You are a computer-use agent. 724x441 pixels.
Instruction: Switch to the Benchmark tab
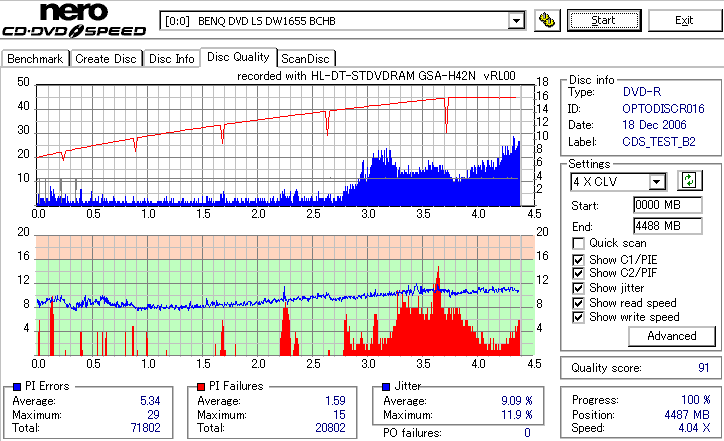(35, 59)
